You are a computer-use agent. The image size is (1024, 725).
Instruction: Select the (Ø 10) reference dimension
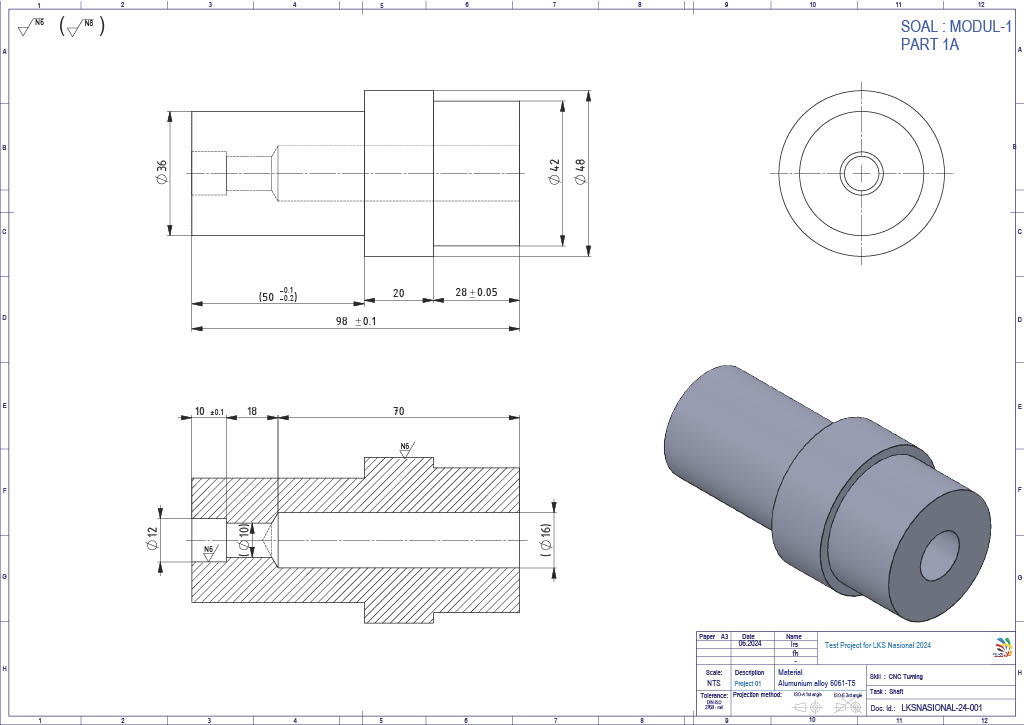click(x=244, y=540)
